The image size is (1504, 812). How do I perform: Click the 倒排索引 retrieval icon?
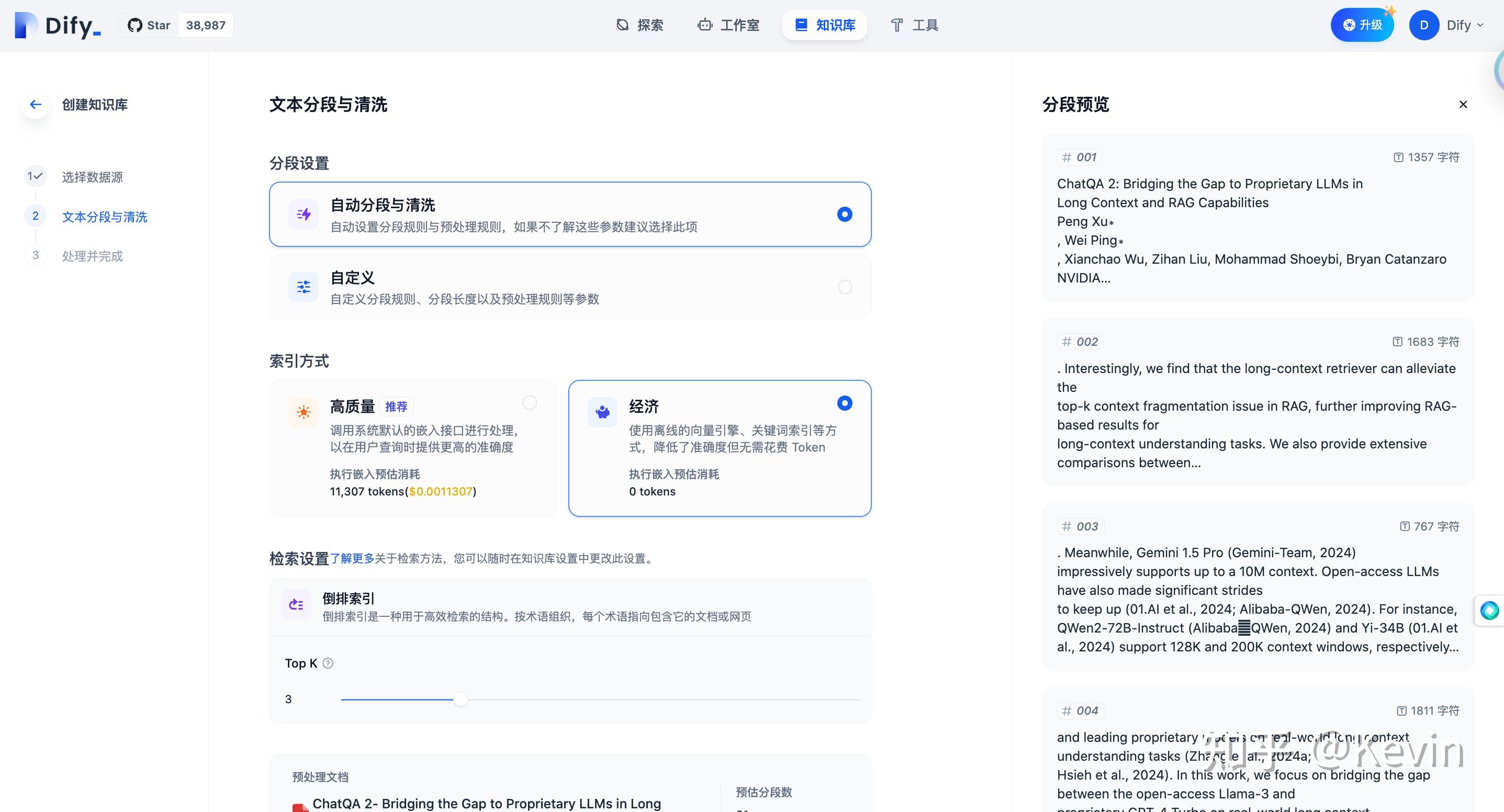tap(296, 605)
